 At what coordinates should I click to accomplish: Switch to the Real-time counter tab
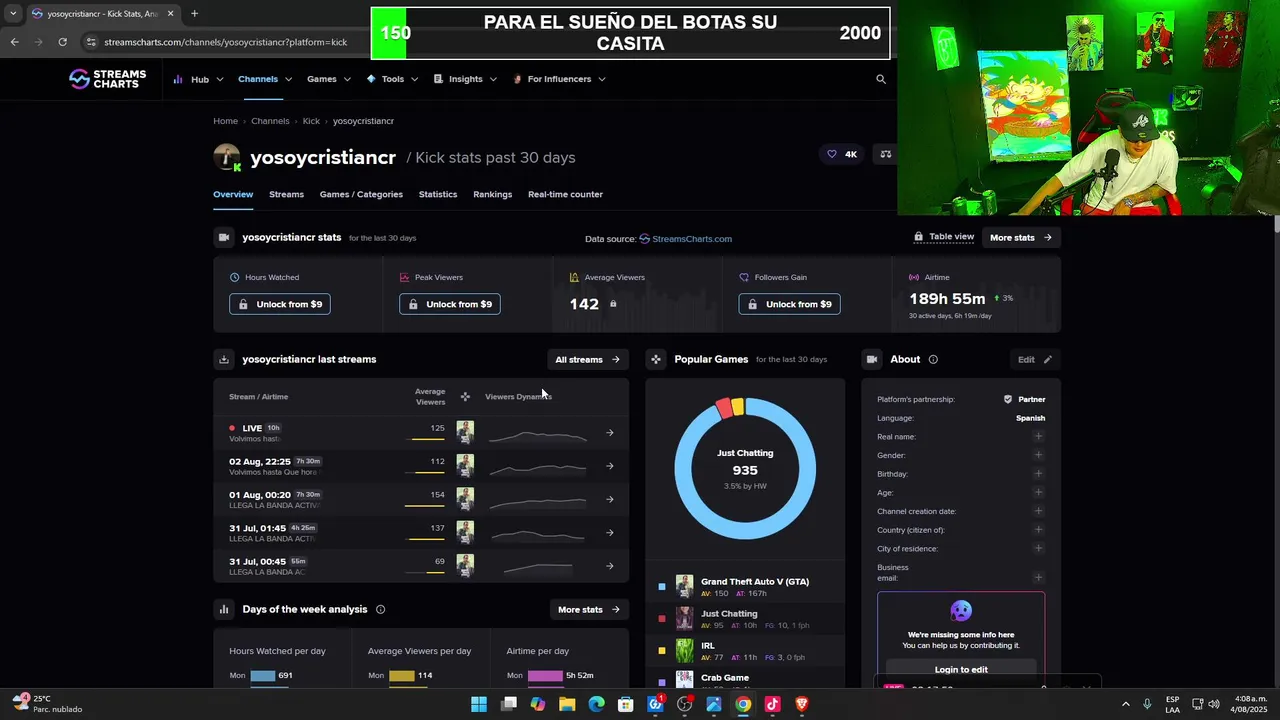point(565,194)
